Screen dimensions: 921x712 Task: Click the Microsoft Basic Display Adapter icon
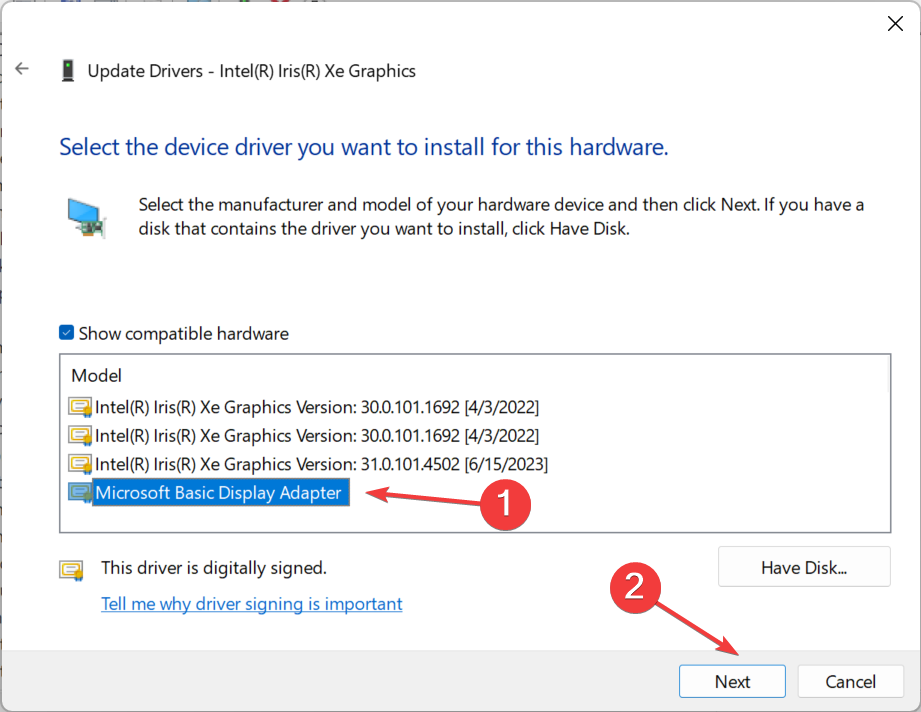[x=80, y=492]
